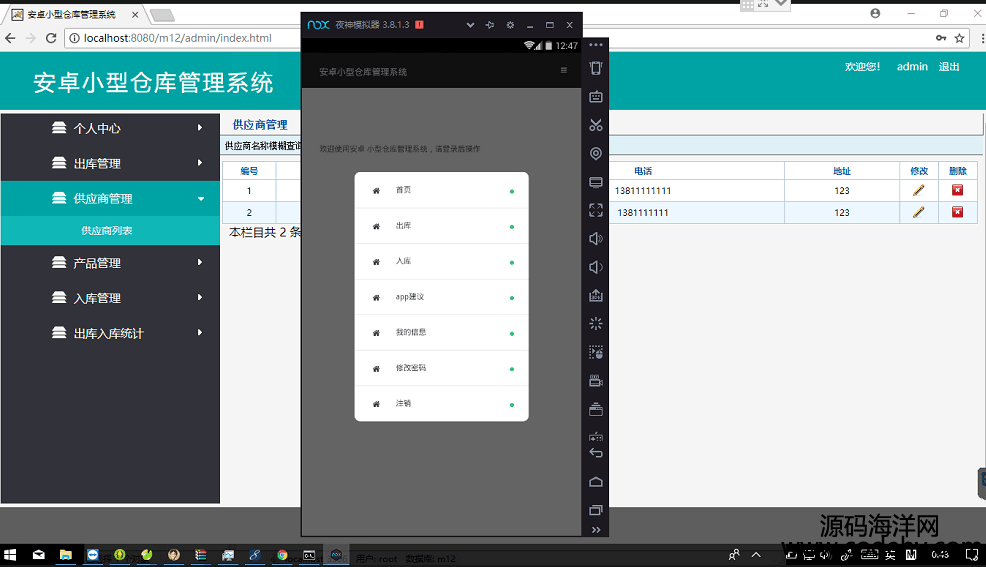Viewport: 986px width, 567px height.
Task: Open a new Chrome tab
Action: point(162,15)
